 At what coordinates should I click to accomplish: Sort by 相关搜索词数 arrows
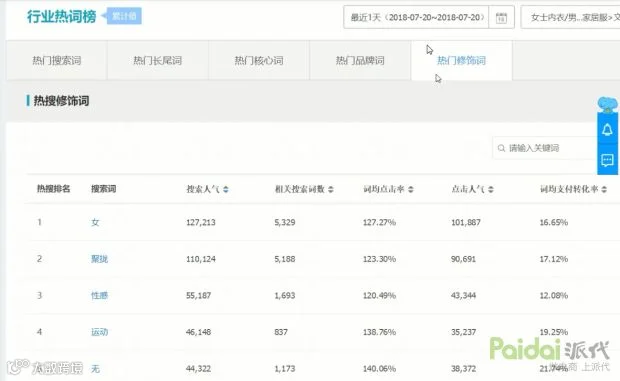coord(331,189)
